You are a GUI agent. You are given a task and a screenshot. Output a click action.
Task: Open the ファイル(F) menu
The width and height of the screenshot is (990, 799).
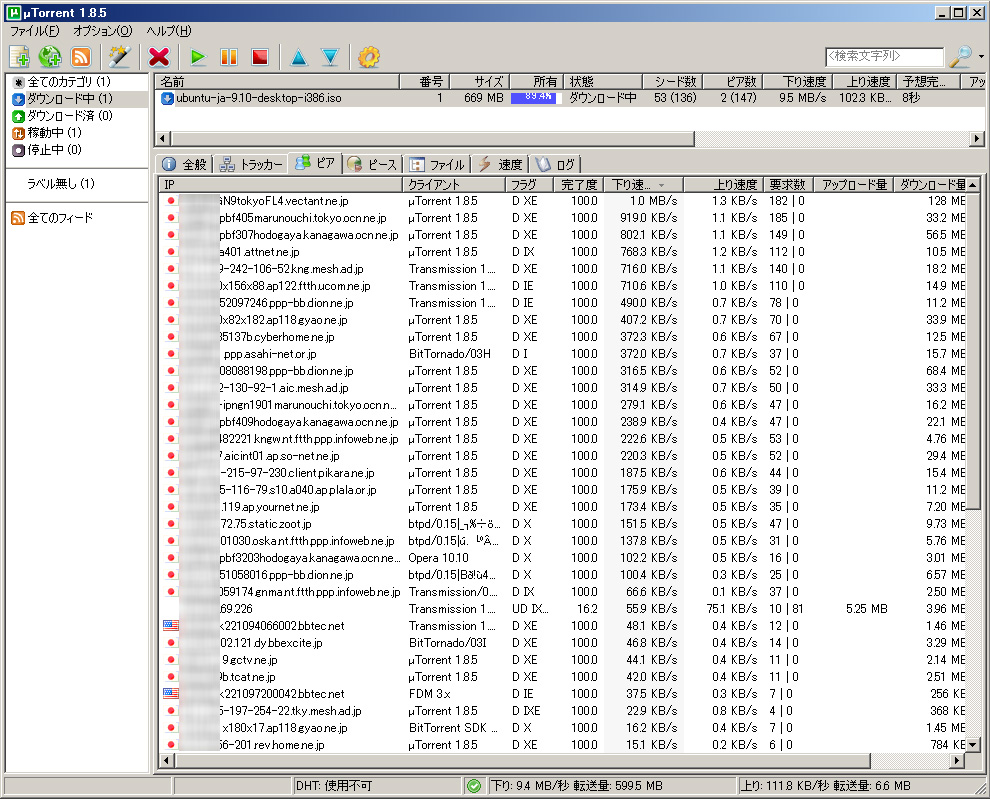[34, 31]
